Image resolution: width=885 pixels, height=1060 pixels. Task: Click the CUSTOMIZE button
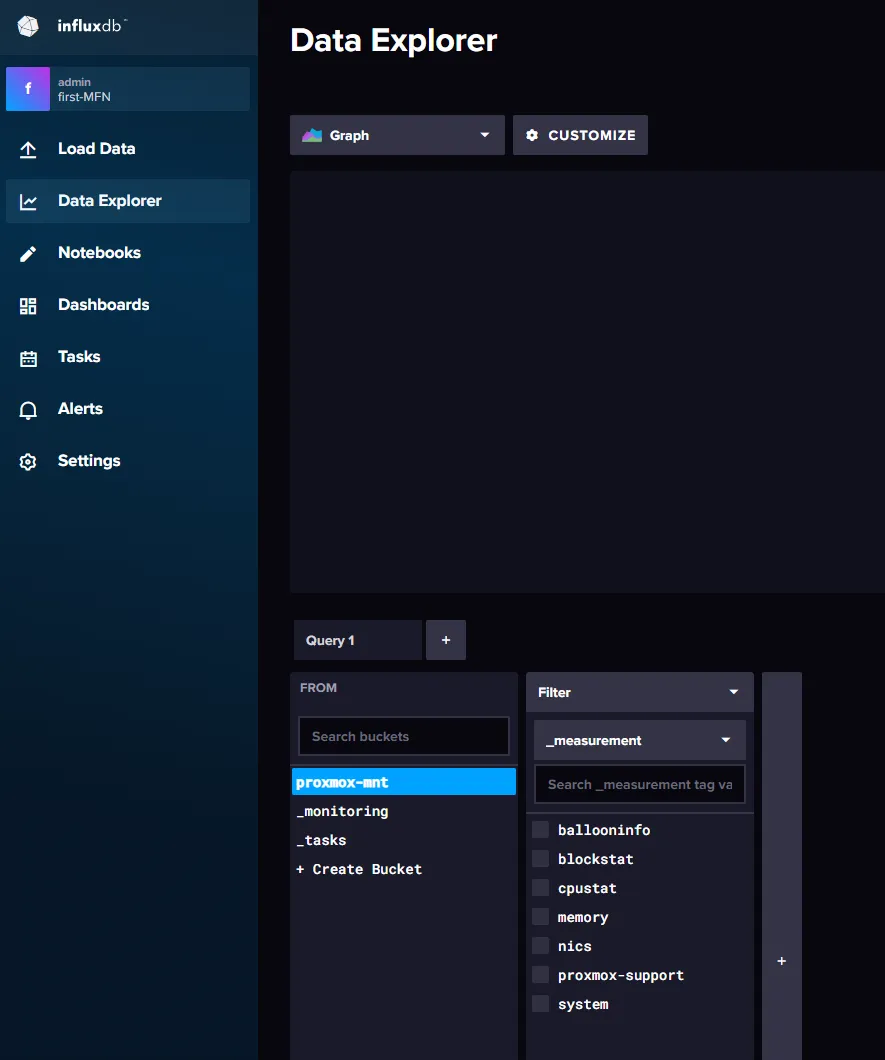[580, 135]
